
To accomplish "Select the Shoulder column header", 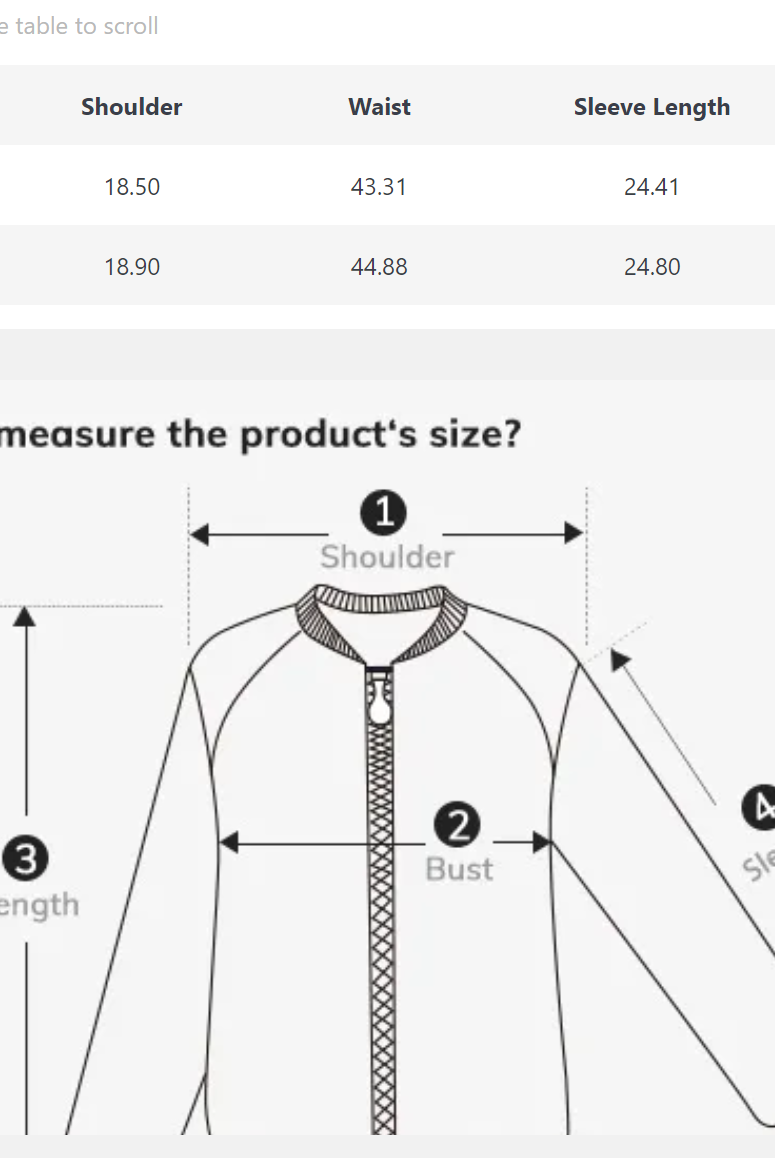I will click(132, 107).
